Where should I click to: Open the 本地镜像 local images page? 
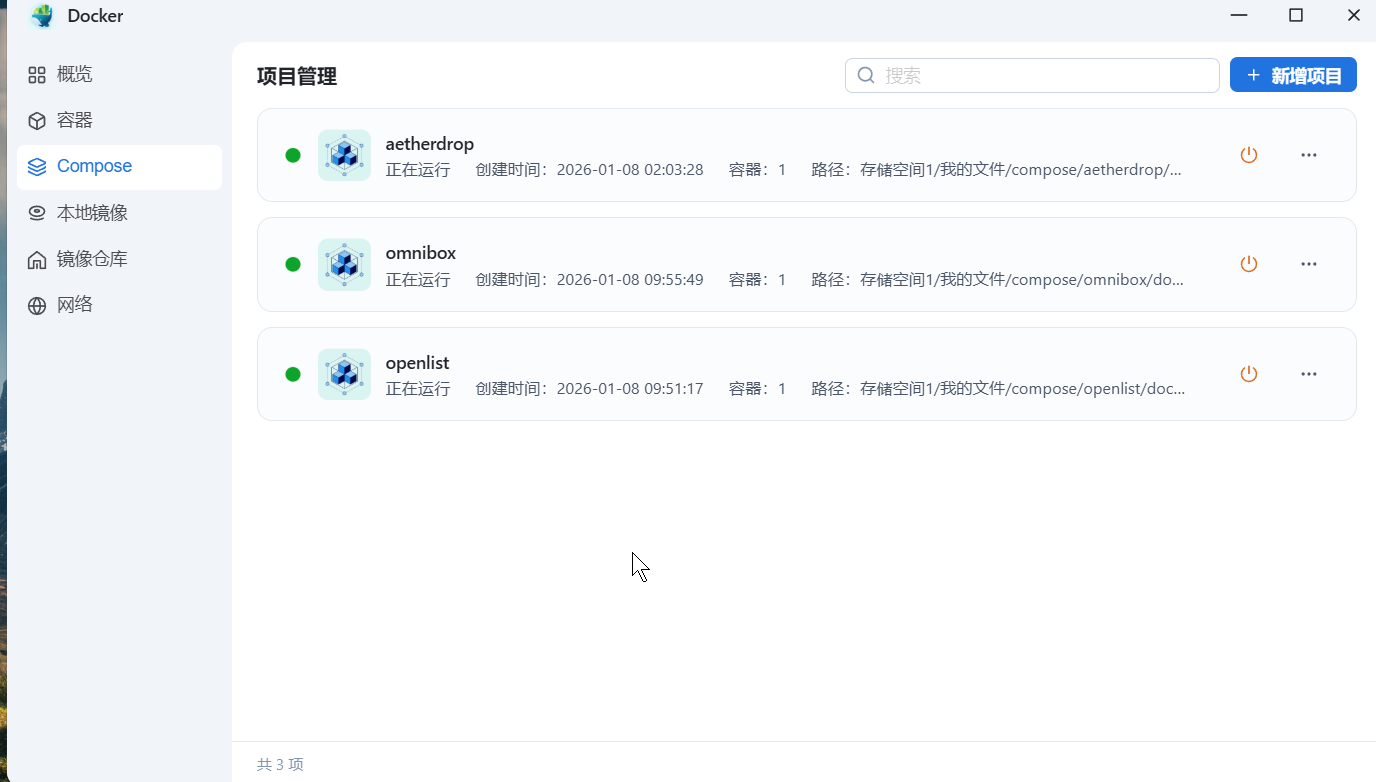tap(119, 213)
